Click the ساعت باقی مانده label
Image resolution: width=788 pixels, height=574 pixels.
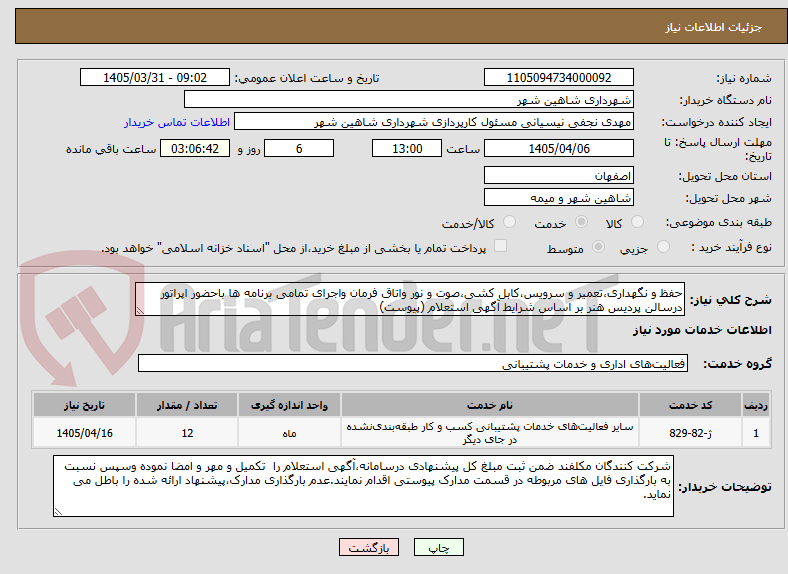tap(111, 149)
